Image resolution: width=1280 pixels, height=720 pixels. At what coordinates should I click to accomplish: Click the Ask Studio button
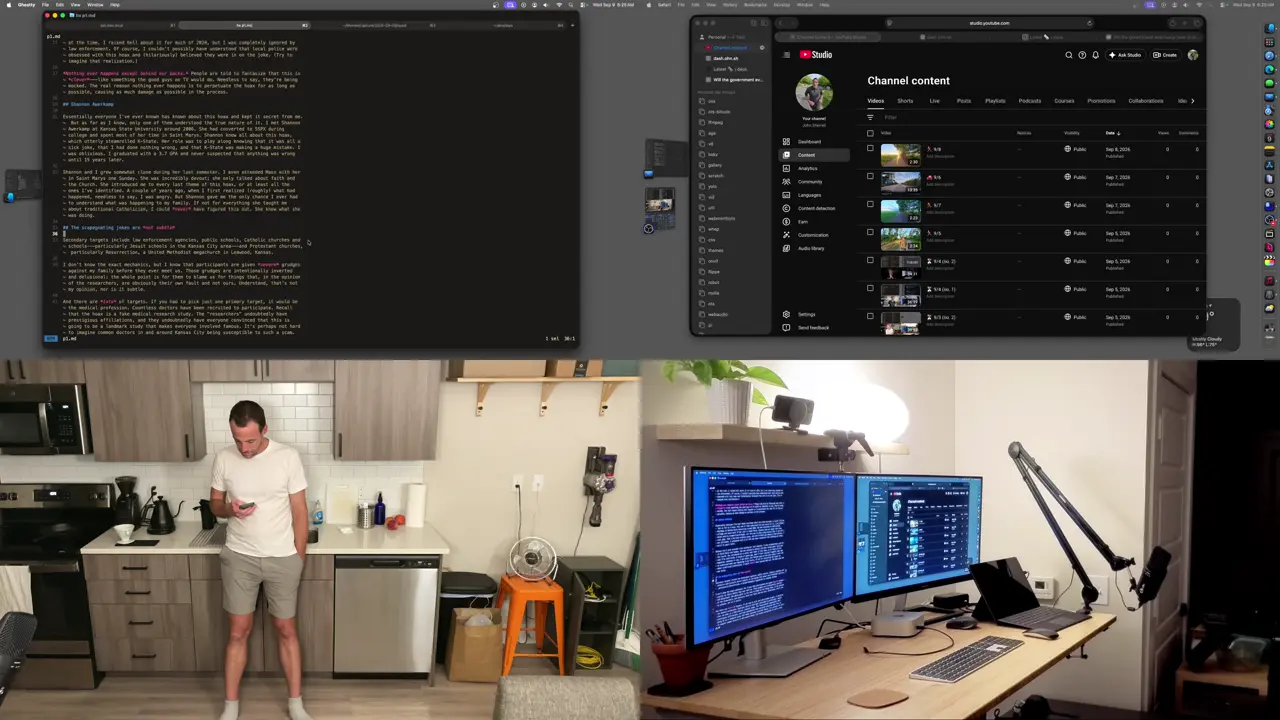click(x=1125, y=55)
